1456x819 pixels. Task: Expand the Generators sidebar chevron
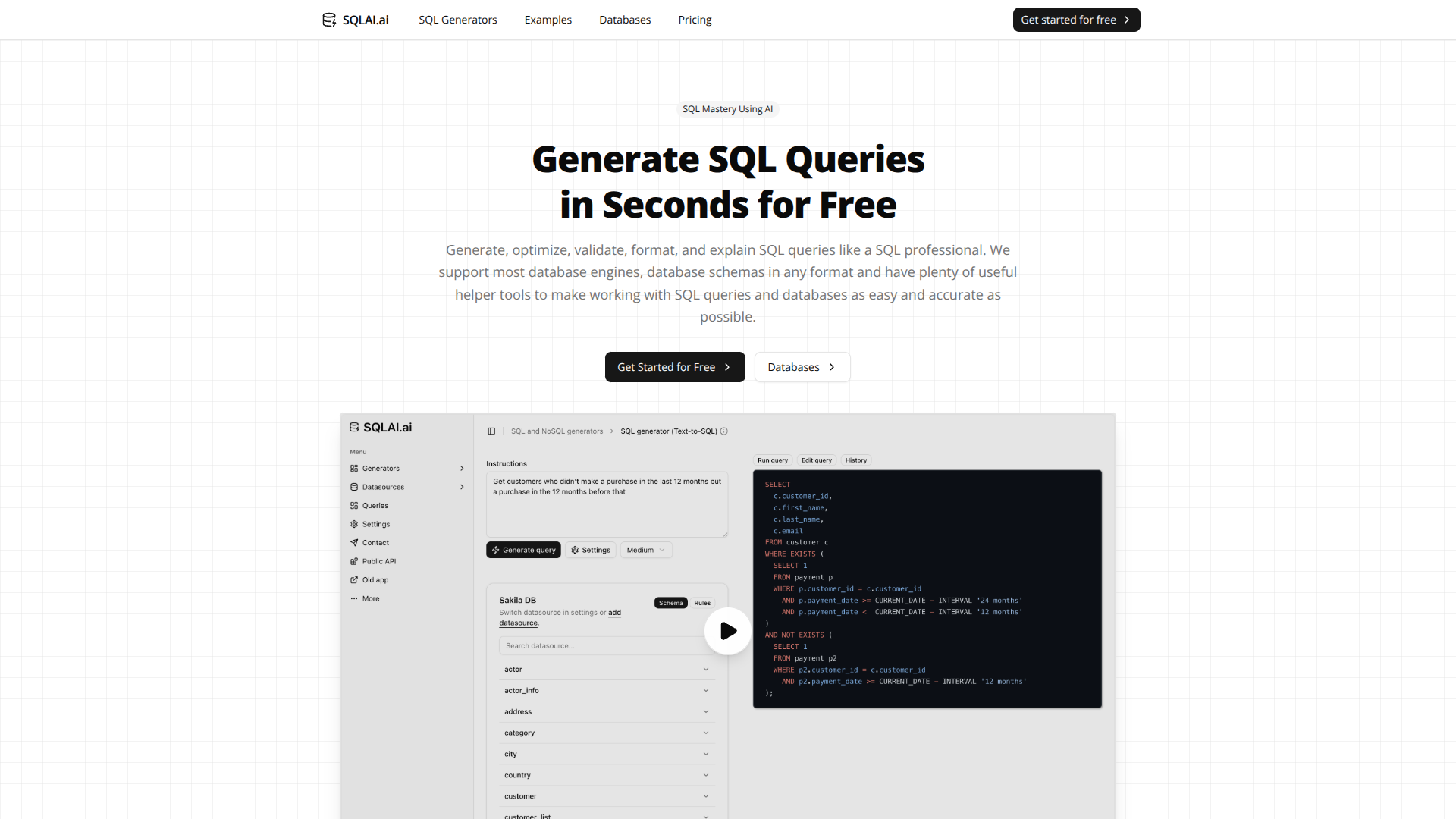(462, 469)
